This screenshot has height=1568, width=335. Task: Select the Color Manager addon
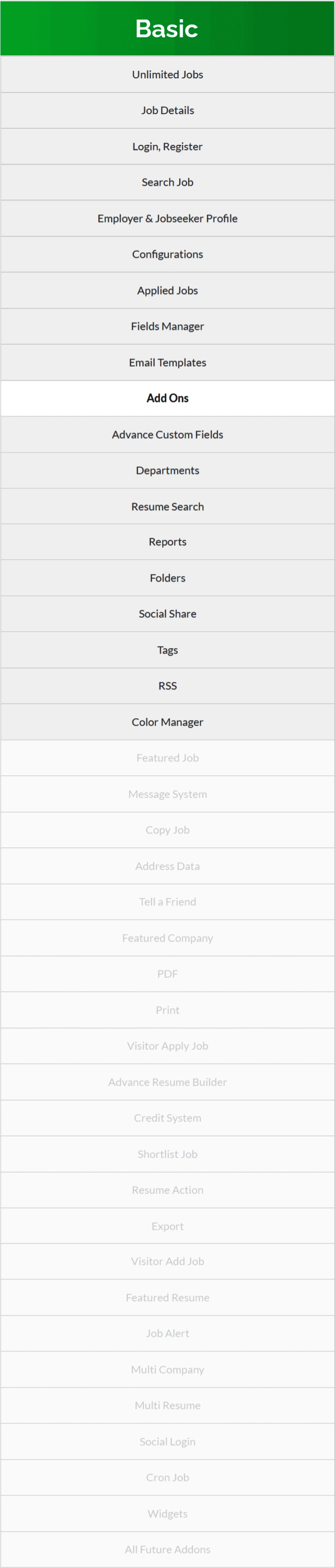click(x=167, y=722)
